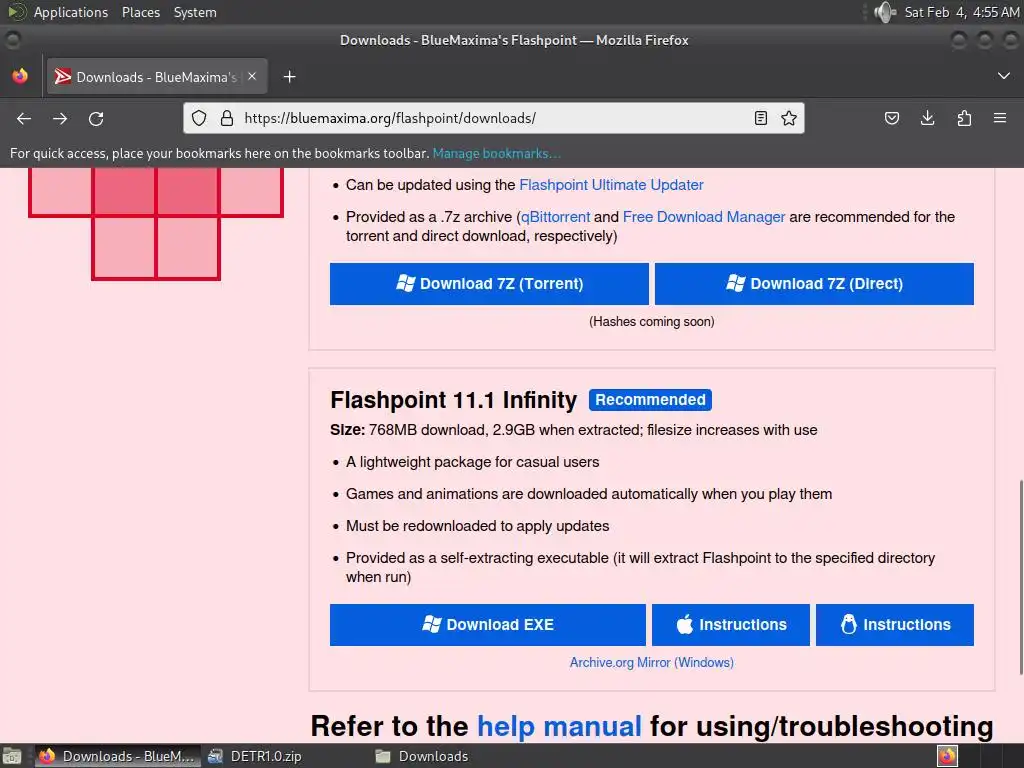
Task: Bookmark this page with the star icon
Action: [789, 118]
